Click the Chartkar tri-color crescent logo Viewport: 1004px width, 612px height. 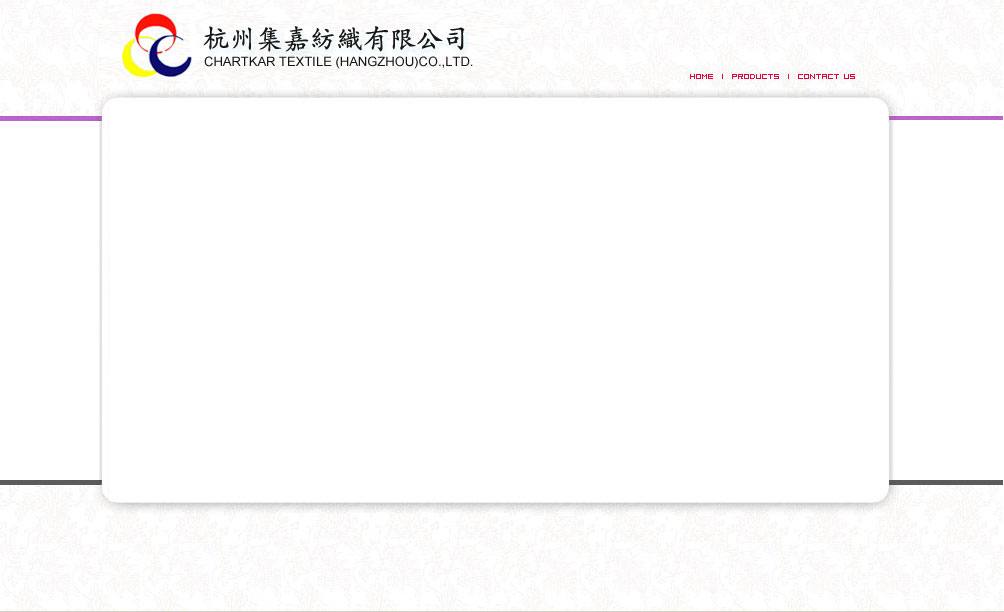click(x=156, y=46)
